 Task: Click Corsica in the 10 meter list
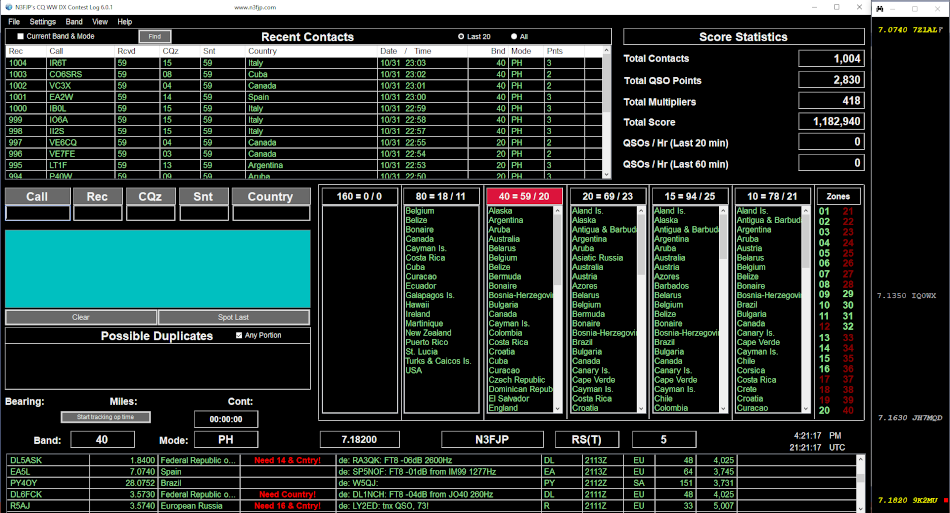(x=751, y=371)
